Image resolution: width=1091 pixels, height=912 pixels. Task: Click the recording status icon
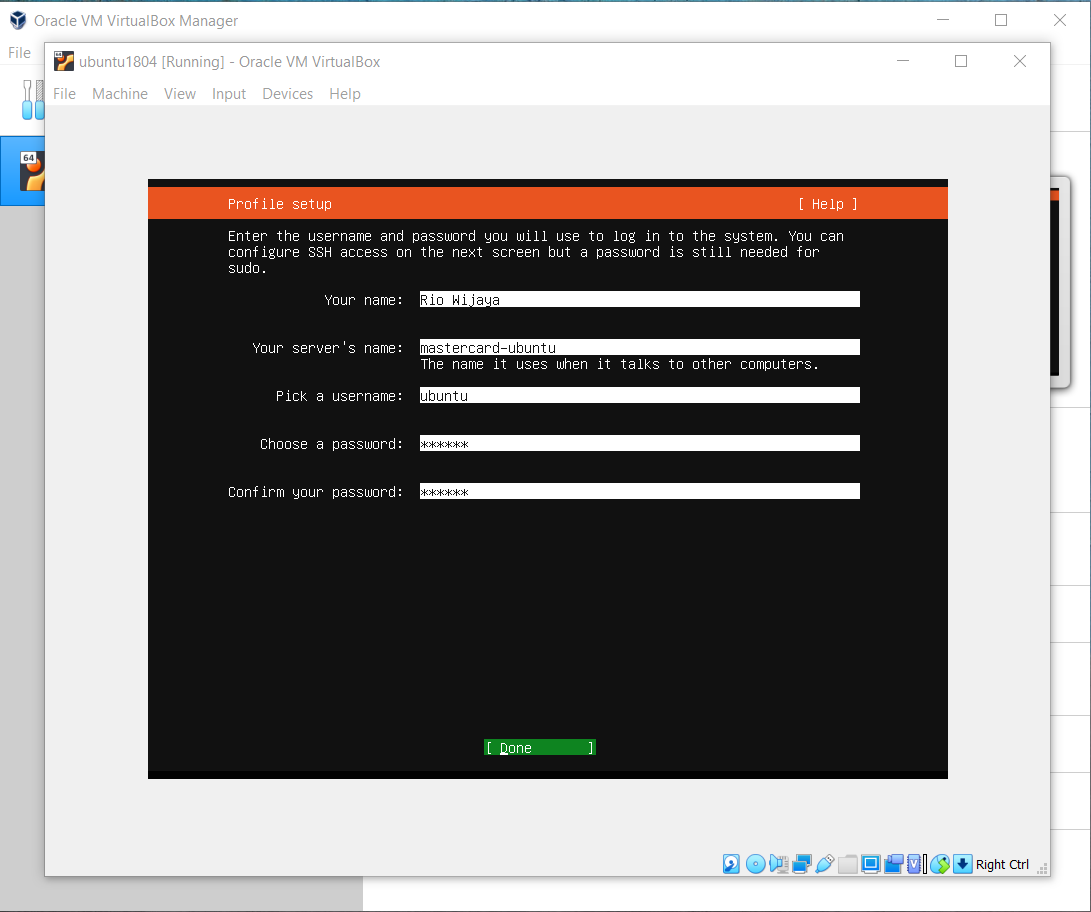894,864
